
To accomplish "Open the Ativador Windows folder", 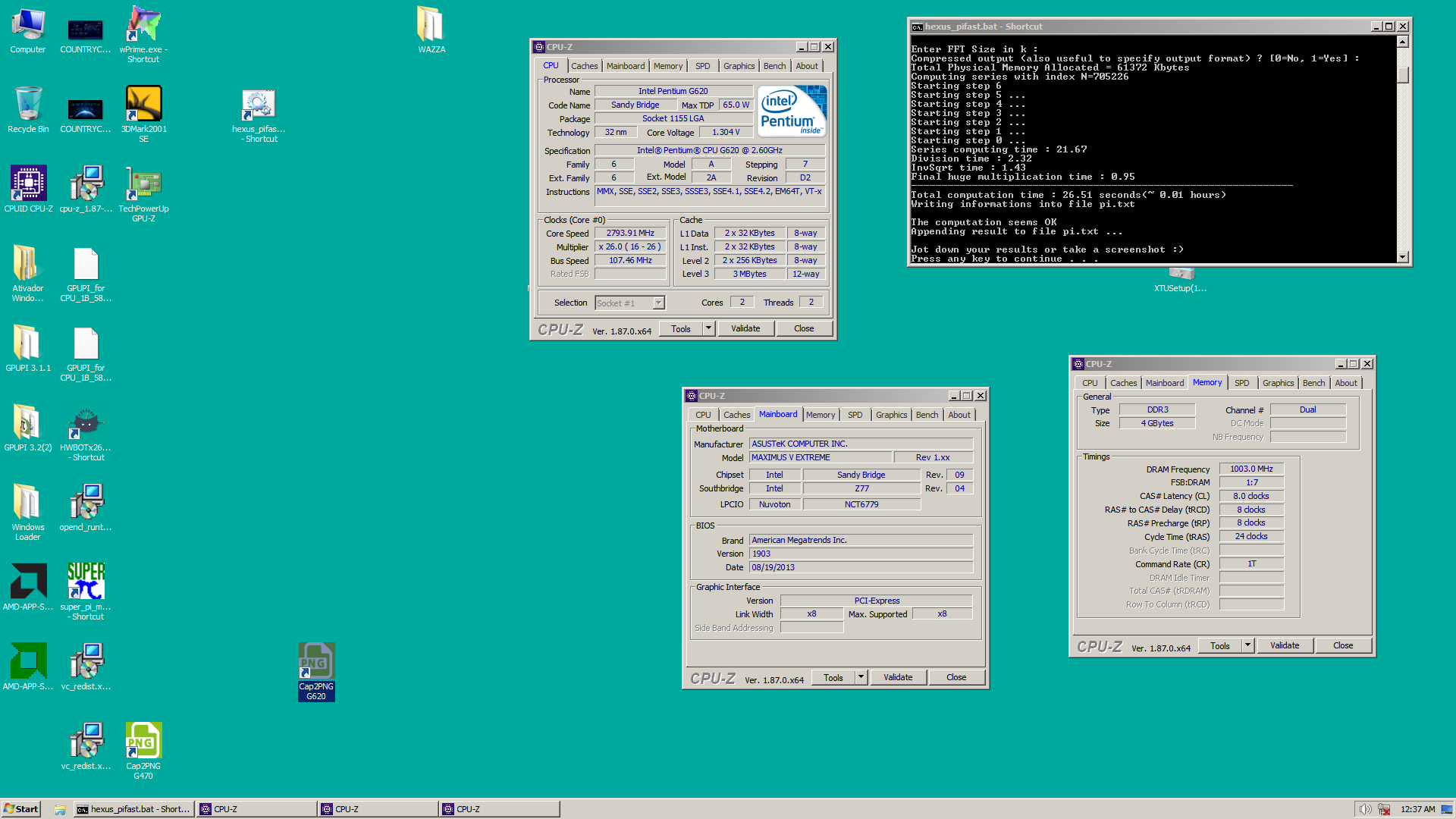I will point(28,273).
